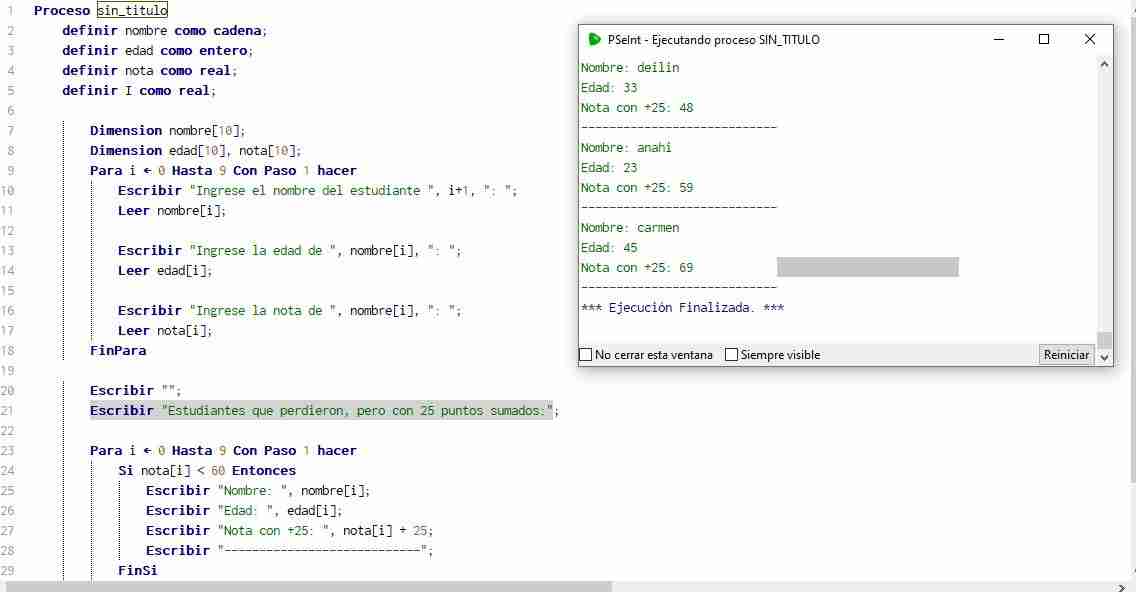Click output line 'Nota con +25: 69'

[637, 268]
